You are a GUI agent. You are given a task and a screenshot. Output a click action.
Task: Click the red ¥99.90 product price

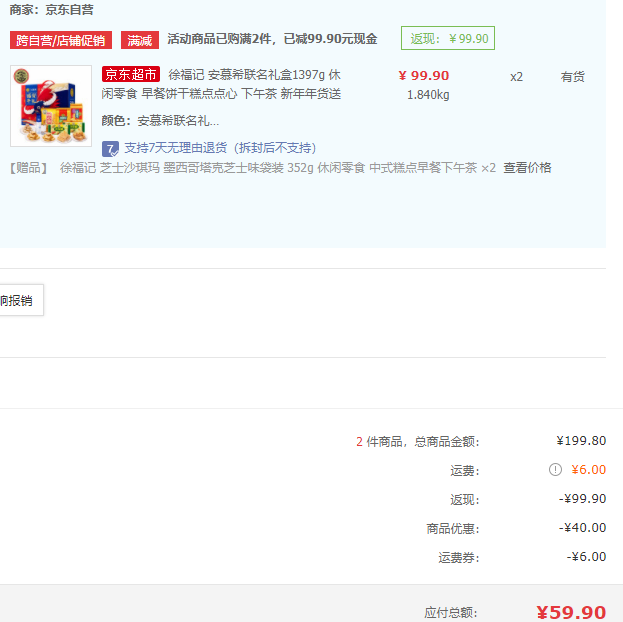423,76
